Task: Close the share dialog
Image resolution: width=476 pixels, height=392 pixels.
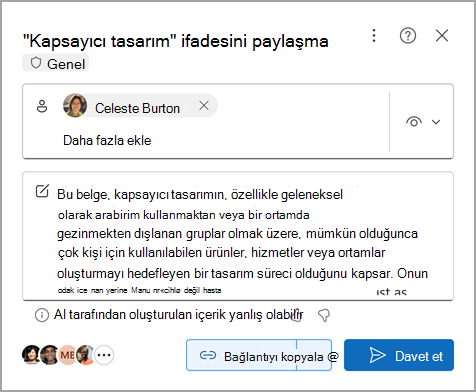Action: 442,35
